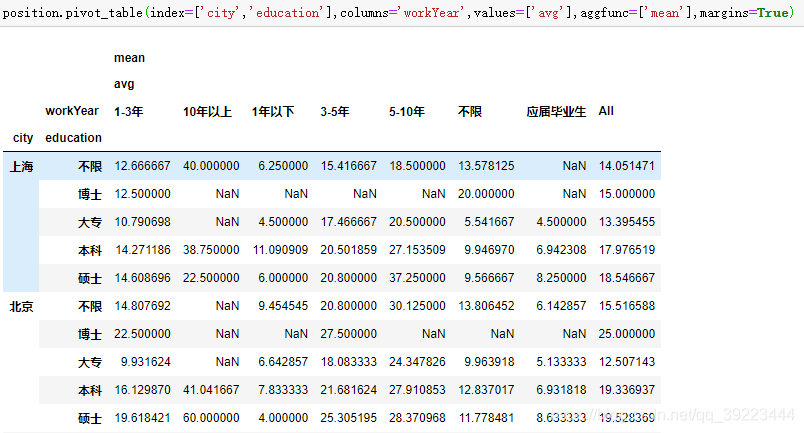Click the '10年以上' column header
This screenshot has width=804, height=433.
207,111
